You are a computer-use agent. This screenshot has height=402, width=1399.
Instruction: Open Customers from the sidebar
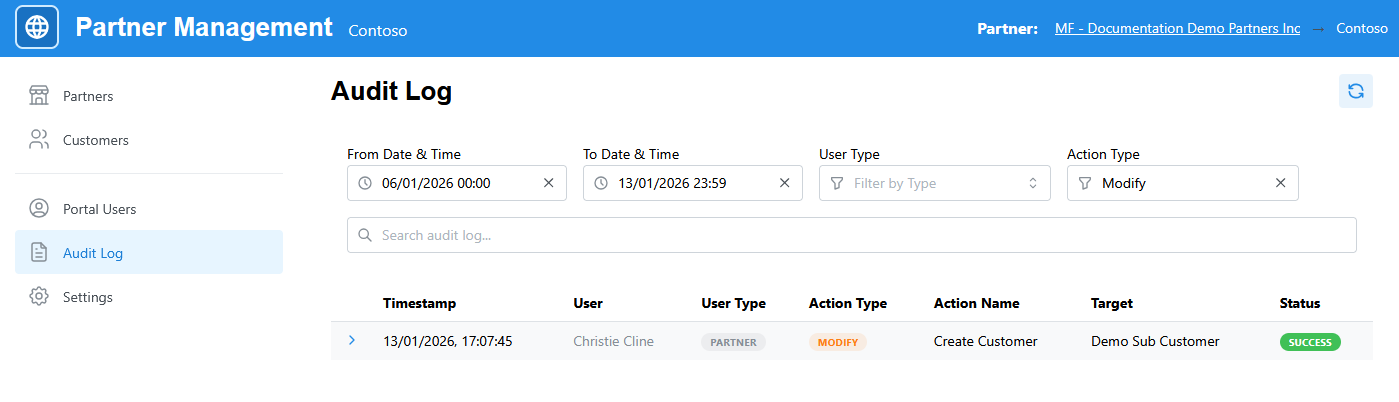click(x=95, y=140)
